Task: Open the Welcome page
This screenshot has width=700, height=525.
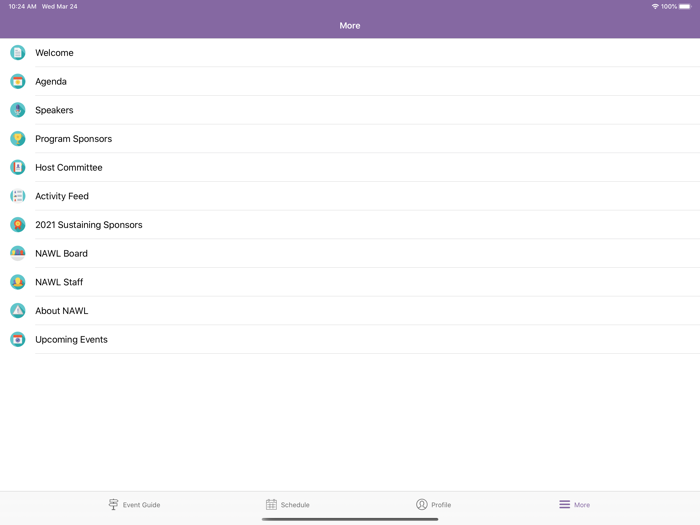Action: pos(350,53)
